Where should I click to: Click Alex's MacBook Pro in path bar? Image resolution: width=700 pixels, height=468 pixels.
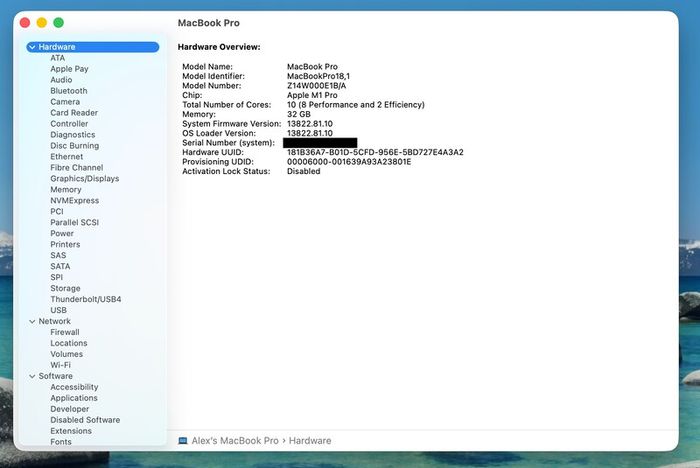[235, 441]
